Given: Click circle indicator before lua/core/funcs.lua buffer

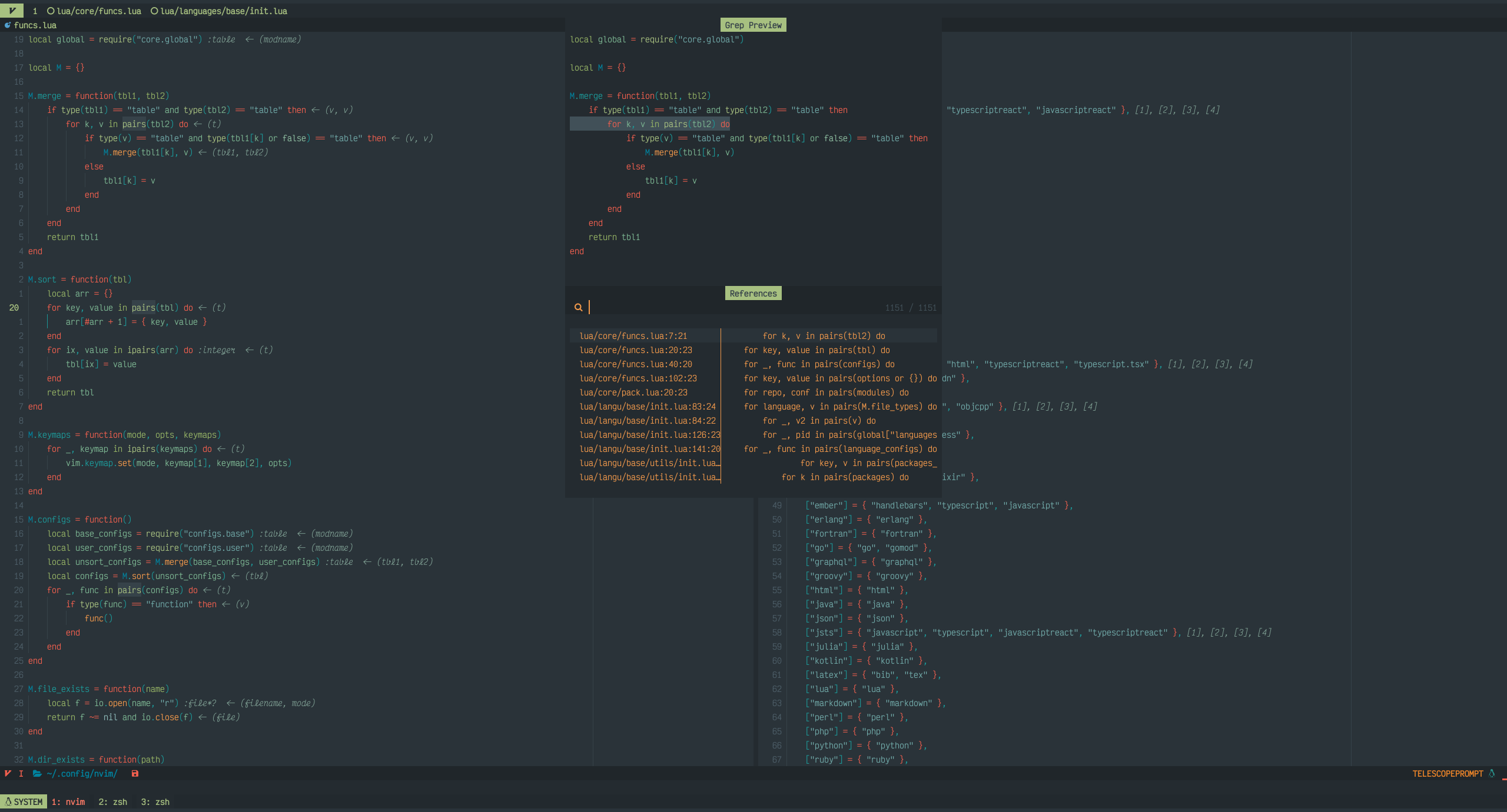Looking at the screenshot, I should tap(51, 11).
